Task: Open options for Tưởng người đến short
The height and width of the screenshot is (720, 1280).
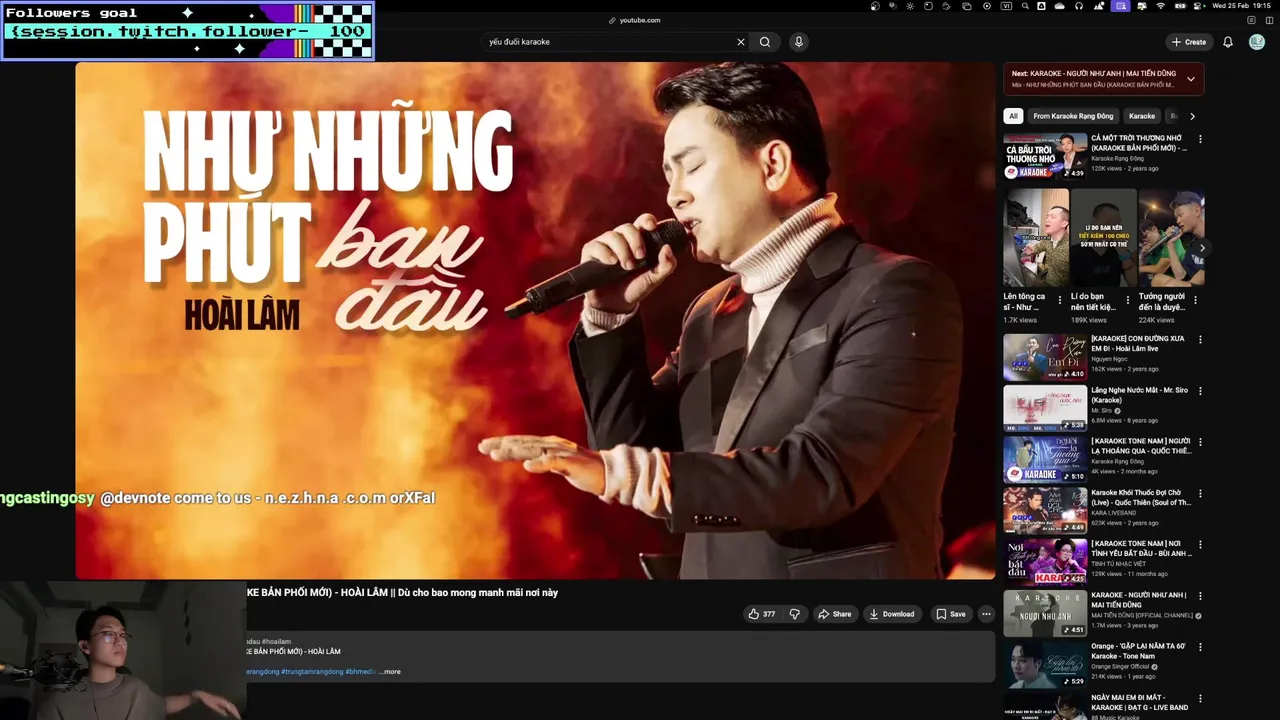Action: [1195, 299]
